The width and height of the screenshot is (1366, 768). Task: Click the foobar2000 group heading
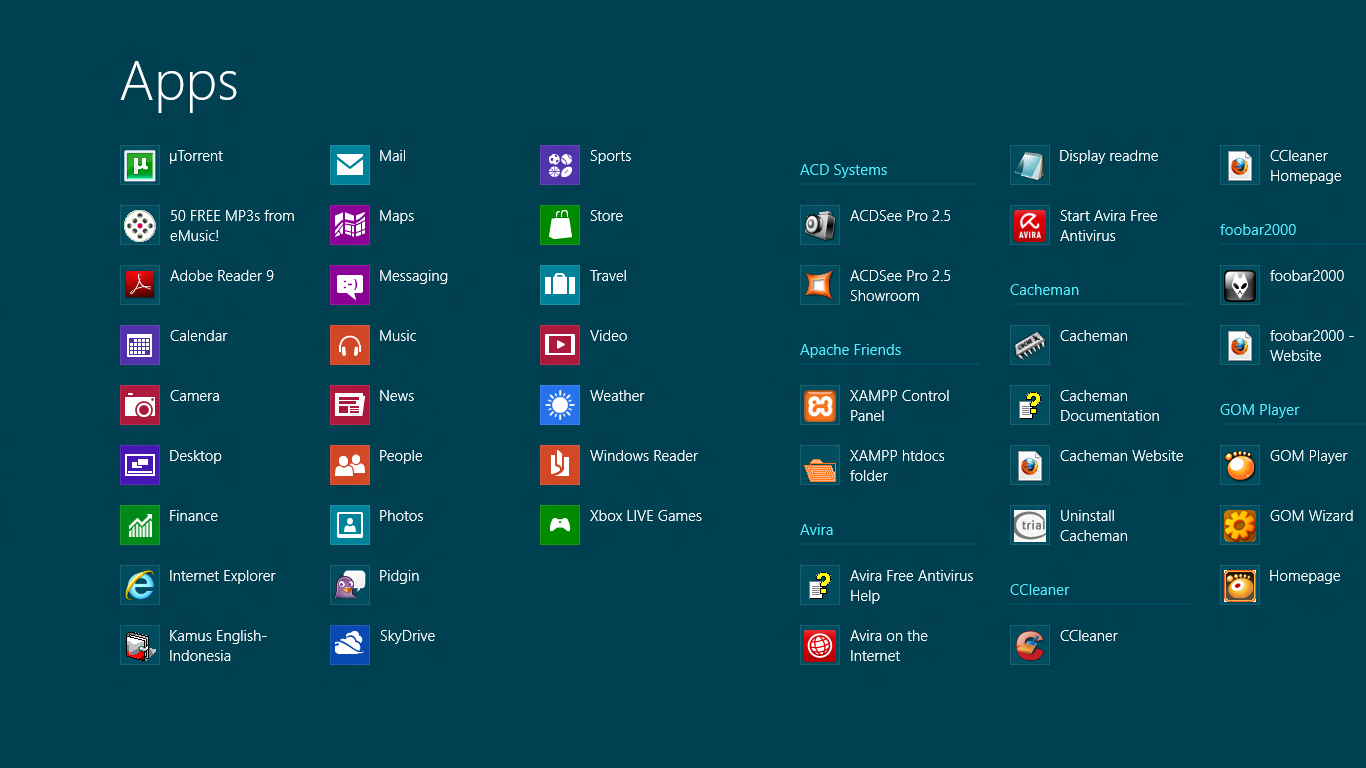1258,230
